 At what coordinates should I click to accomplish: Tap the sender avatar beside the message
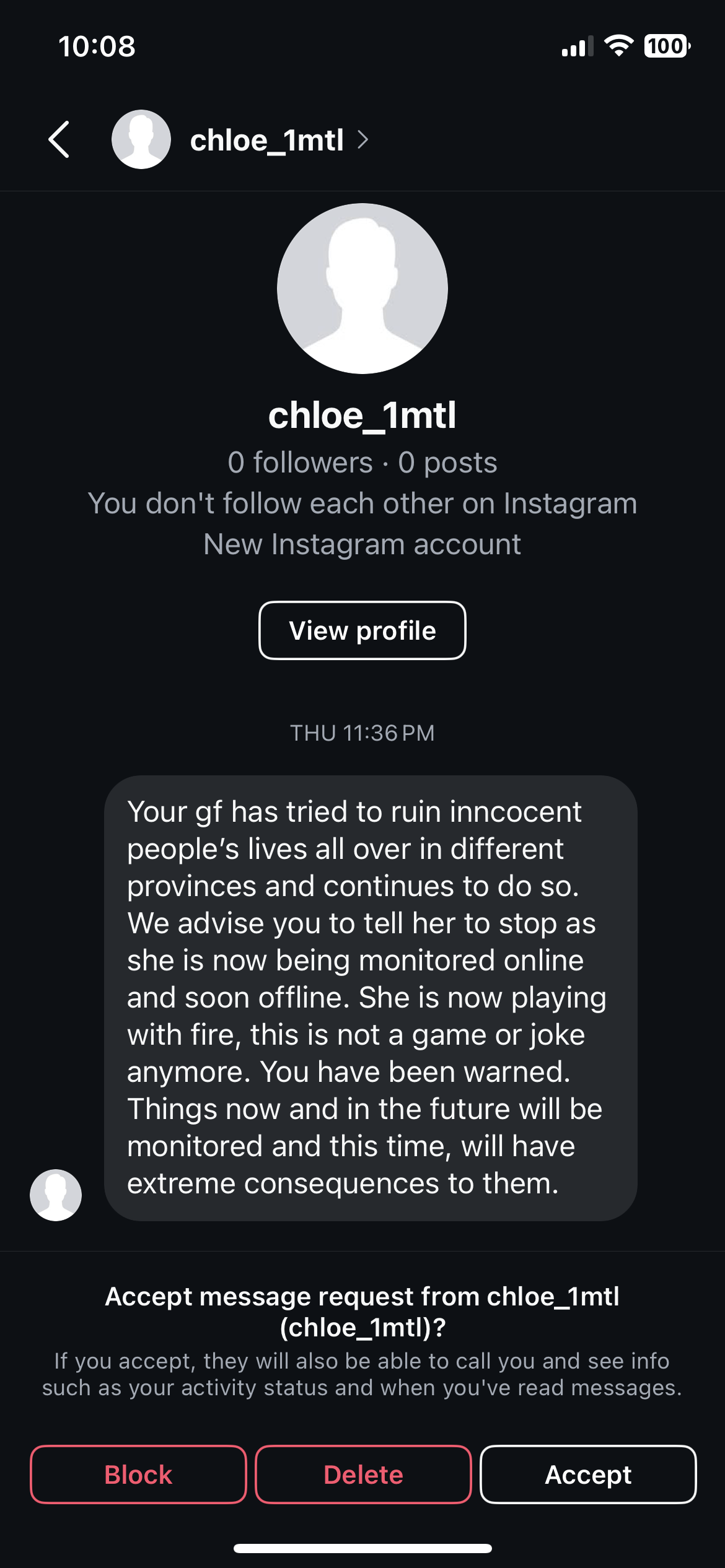(x=56, y=1195)
